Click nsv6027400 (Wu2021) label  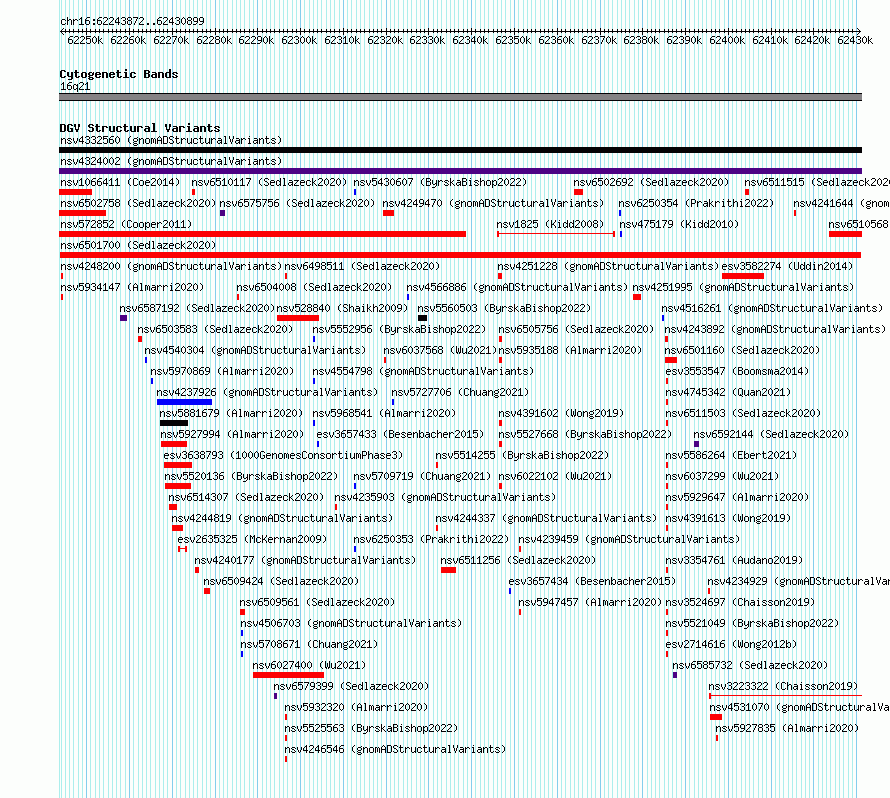pos(309,665)
